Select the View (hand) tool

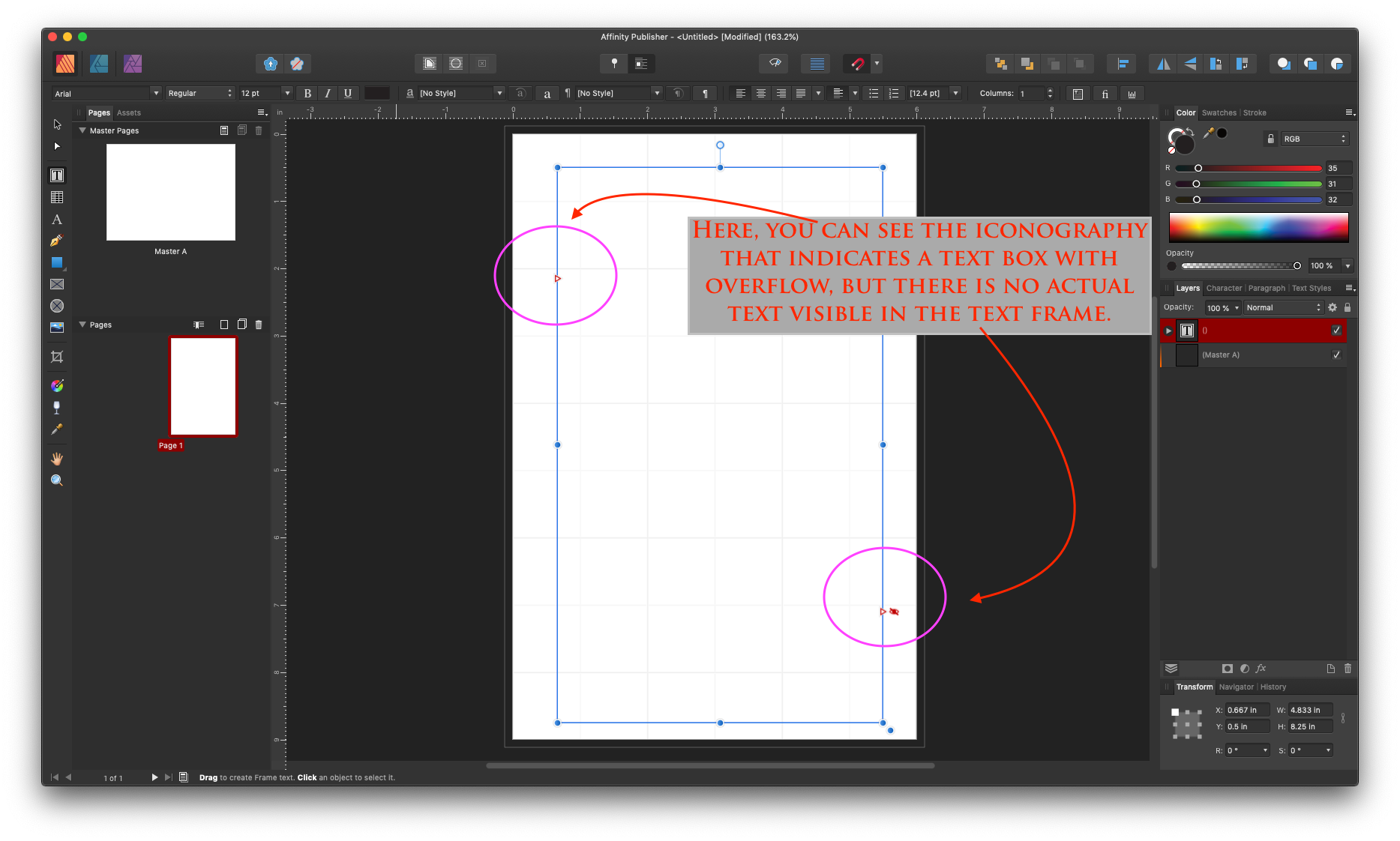point(57,459)
